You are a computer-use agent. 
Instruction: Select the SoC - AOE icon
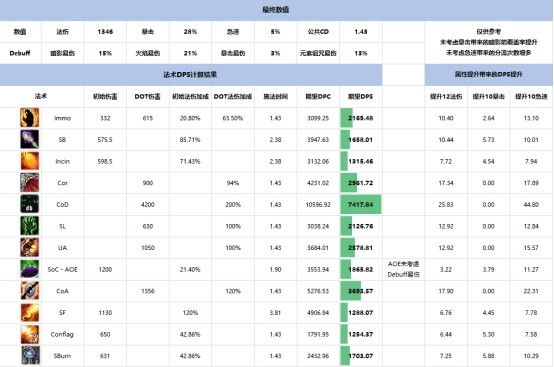(30, 269)
